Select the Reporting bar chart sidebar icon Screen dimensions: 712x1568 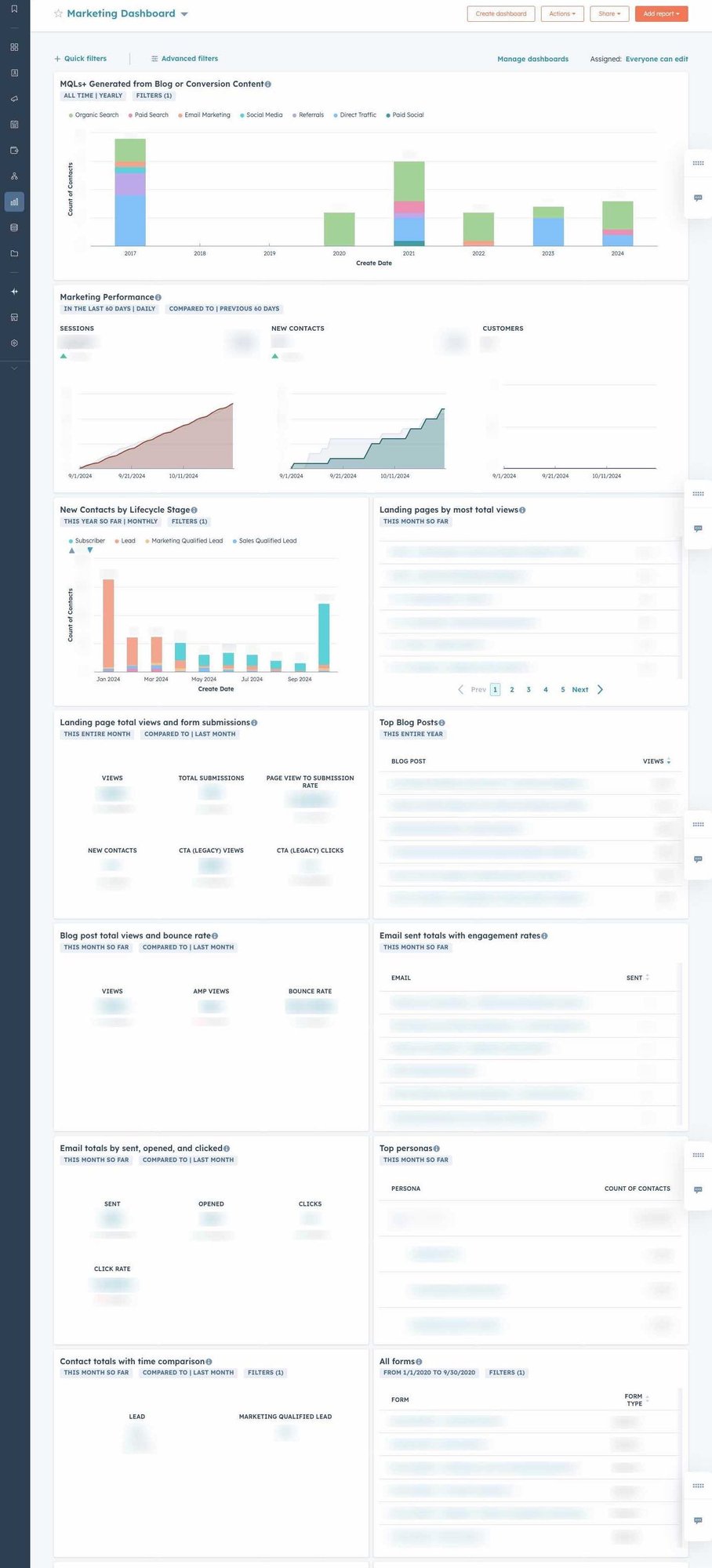14,201
